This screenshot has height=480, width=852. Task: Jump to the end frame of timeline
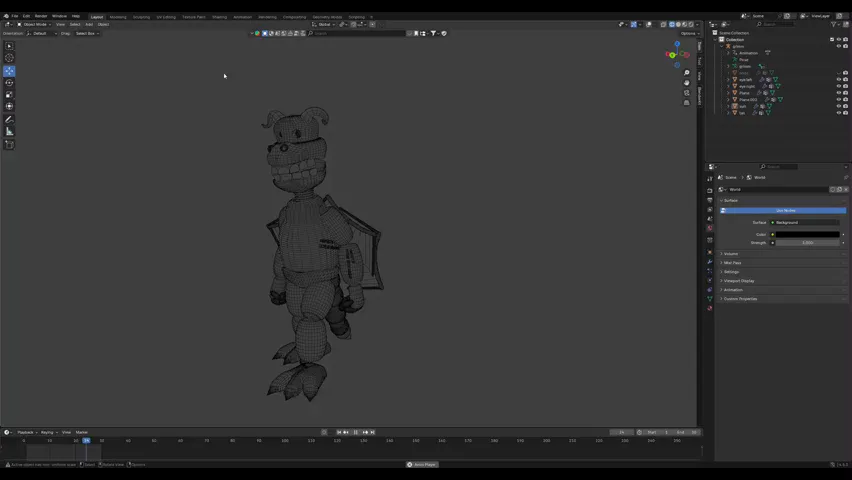click(373, 433)
